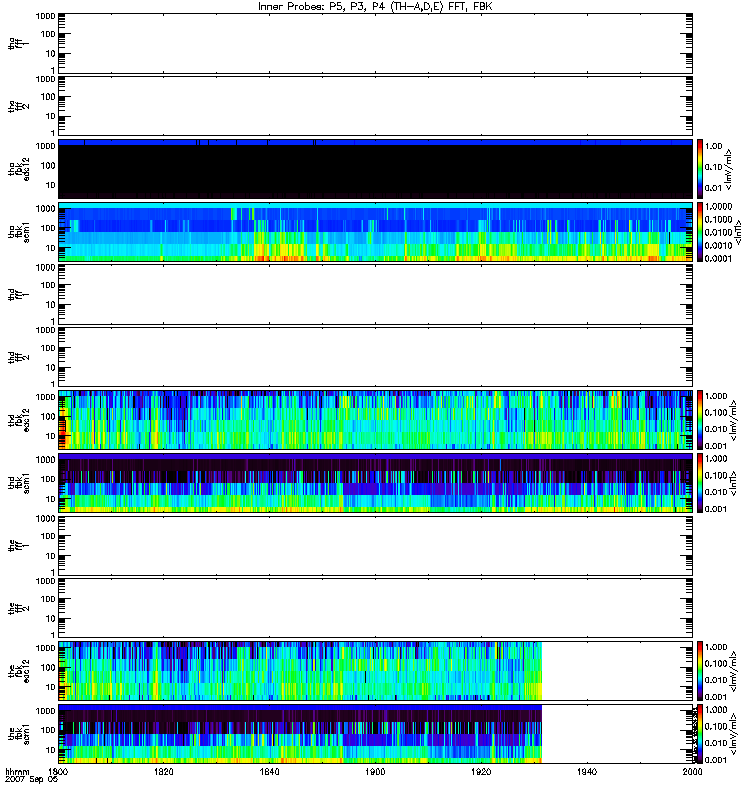Click the 1900 time axis label
This screenshot has height=800, width=750.
pyautogui.click(x=375, y=771)
